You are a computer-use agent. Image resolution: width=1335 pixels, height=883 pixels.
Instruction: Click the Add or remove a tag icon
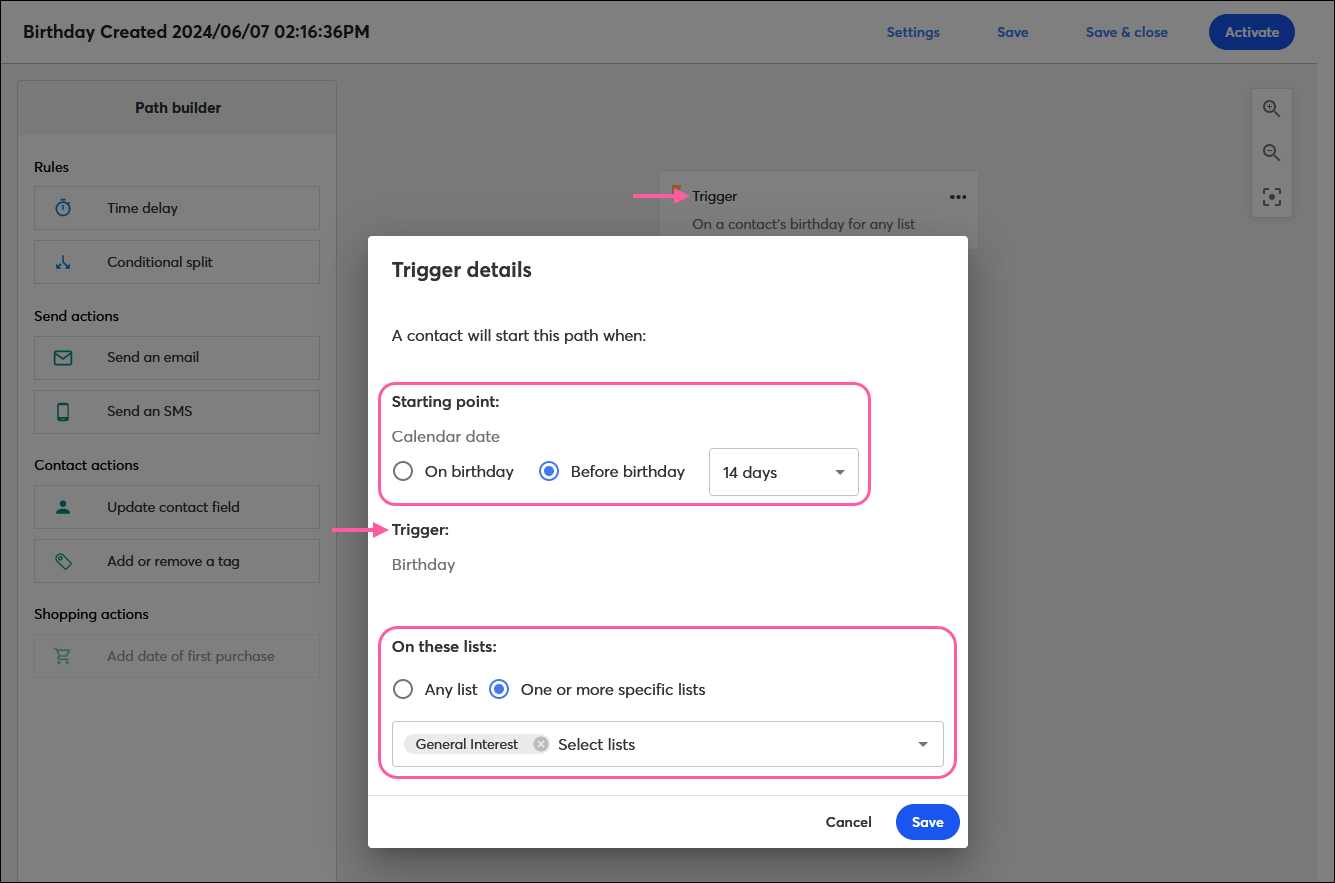click(62, 561)
